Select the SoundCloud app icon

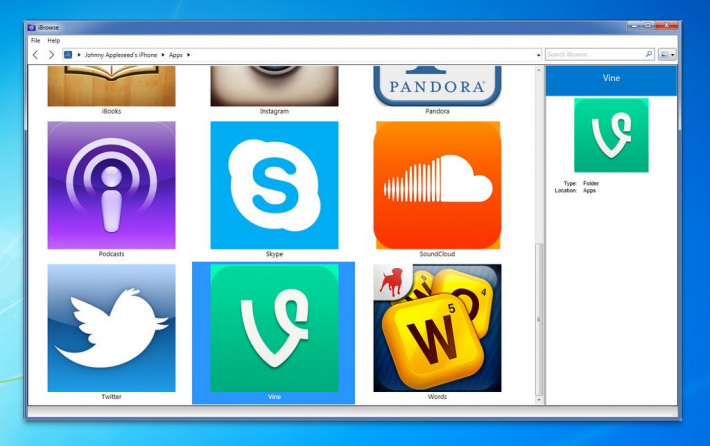click(x=437, y=185)
